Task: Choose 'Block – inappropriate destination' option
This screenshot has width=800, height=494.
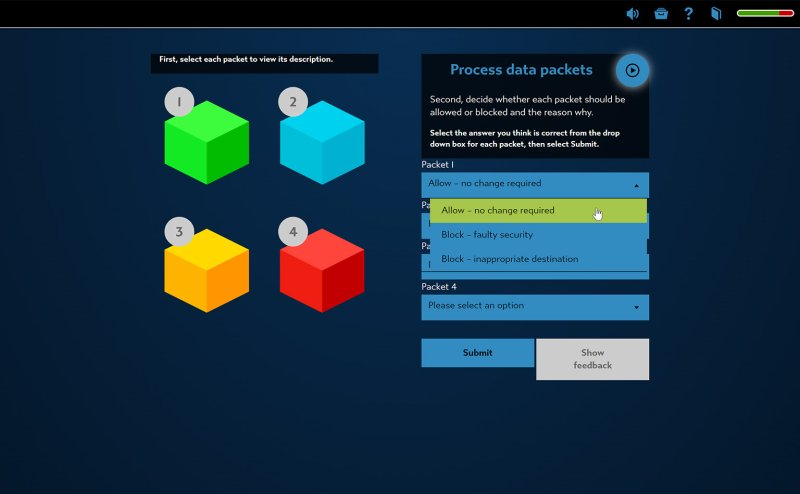Action: point(538,259)
